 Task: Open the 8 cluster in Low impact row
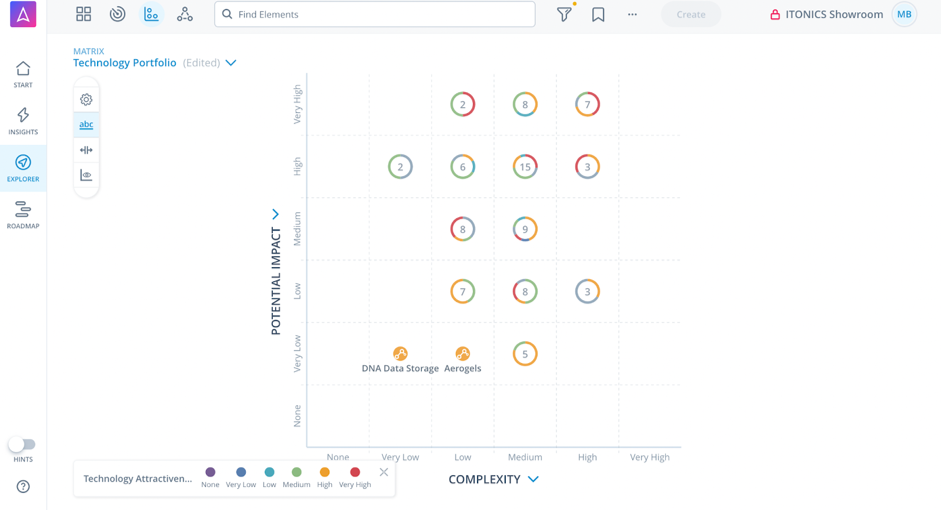(525, 292)
